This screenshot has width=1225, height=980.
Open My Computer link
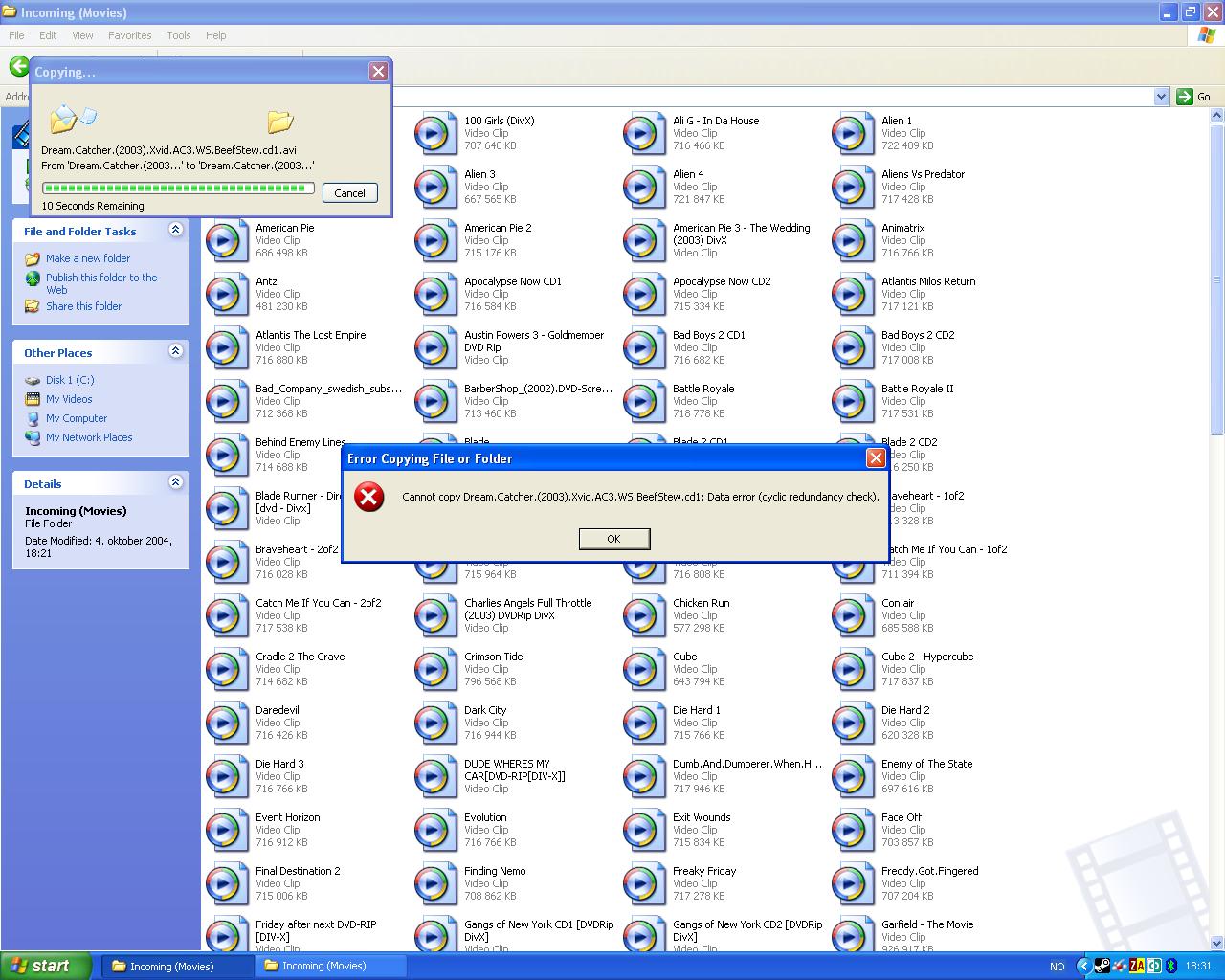pyautogui.click(x=77, y=418)
